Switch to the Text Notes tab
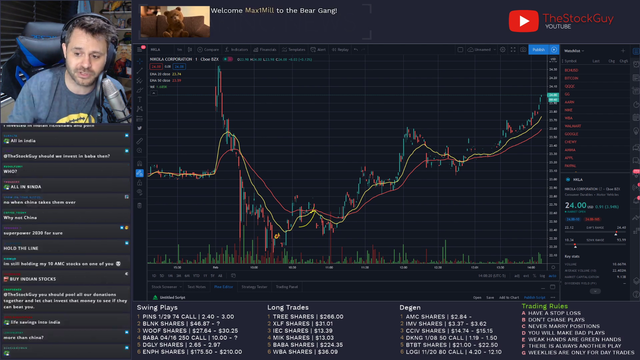 (x=196, y=287)
